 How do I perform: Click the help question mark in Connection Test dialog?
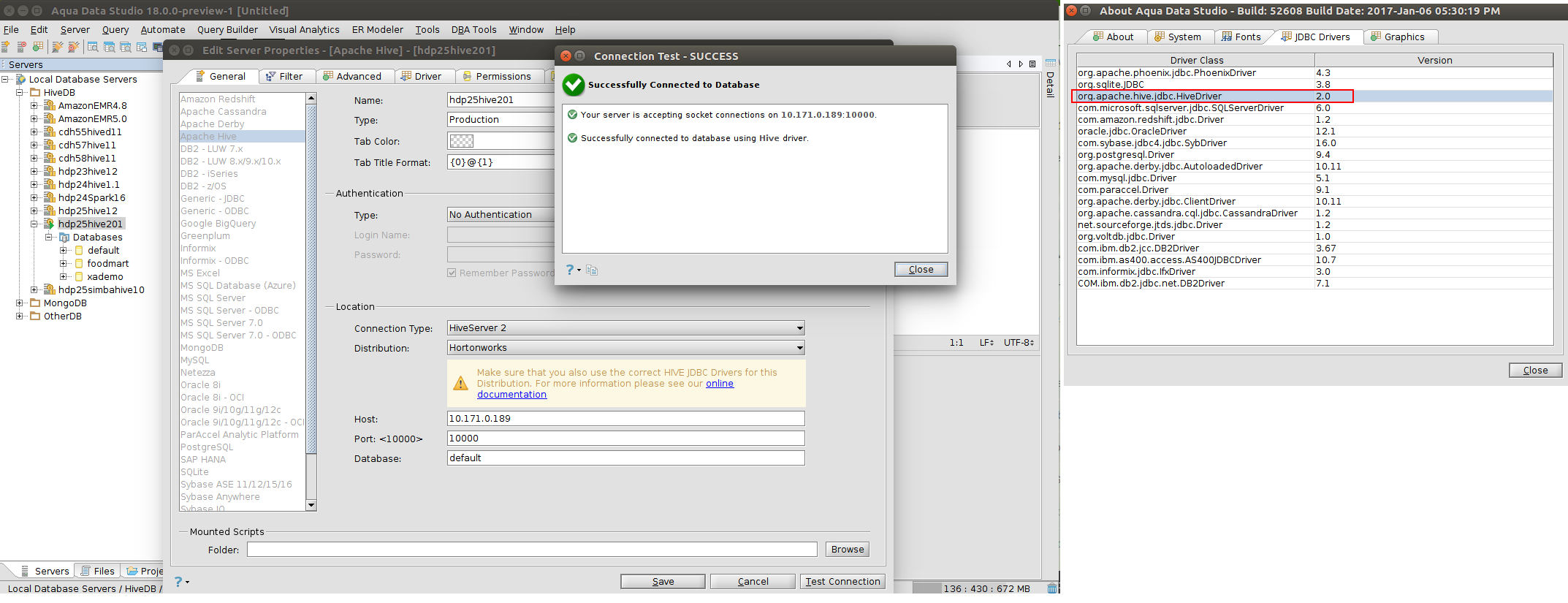(571, 270)
